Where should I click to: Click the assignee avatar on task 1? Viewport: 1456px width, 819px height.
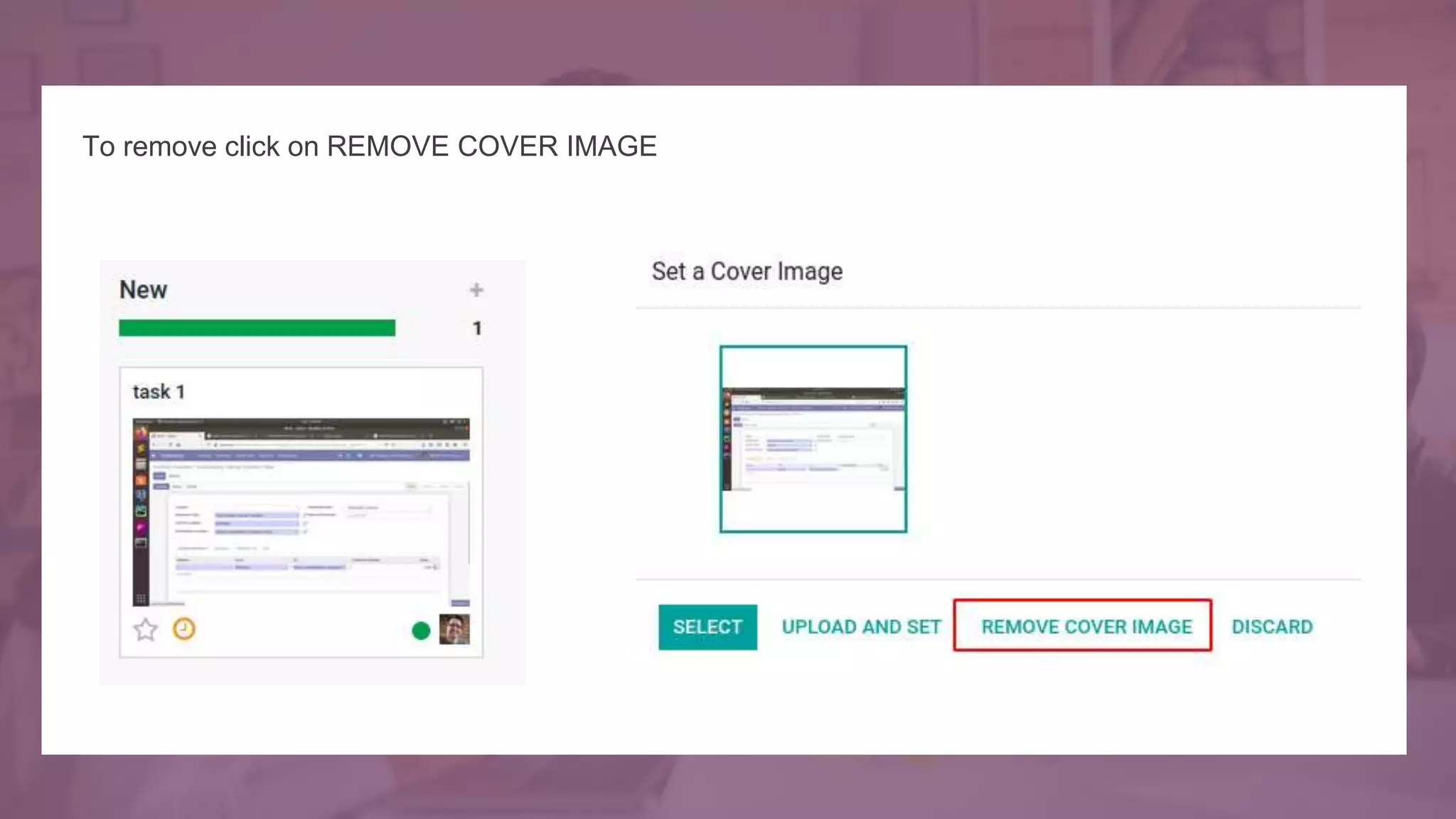pyautogui.click(x=454, y=629)
